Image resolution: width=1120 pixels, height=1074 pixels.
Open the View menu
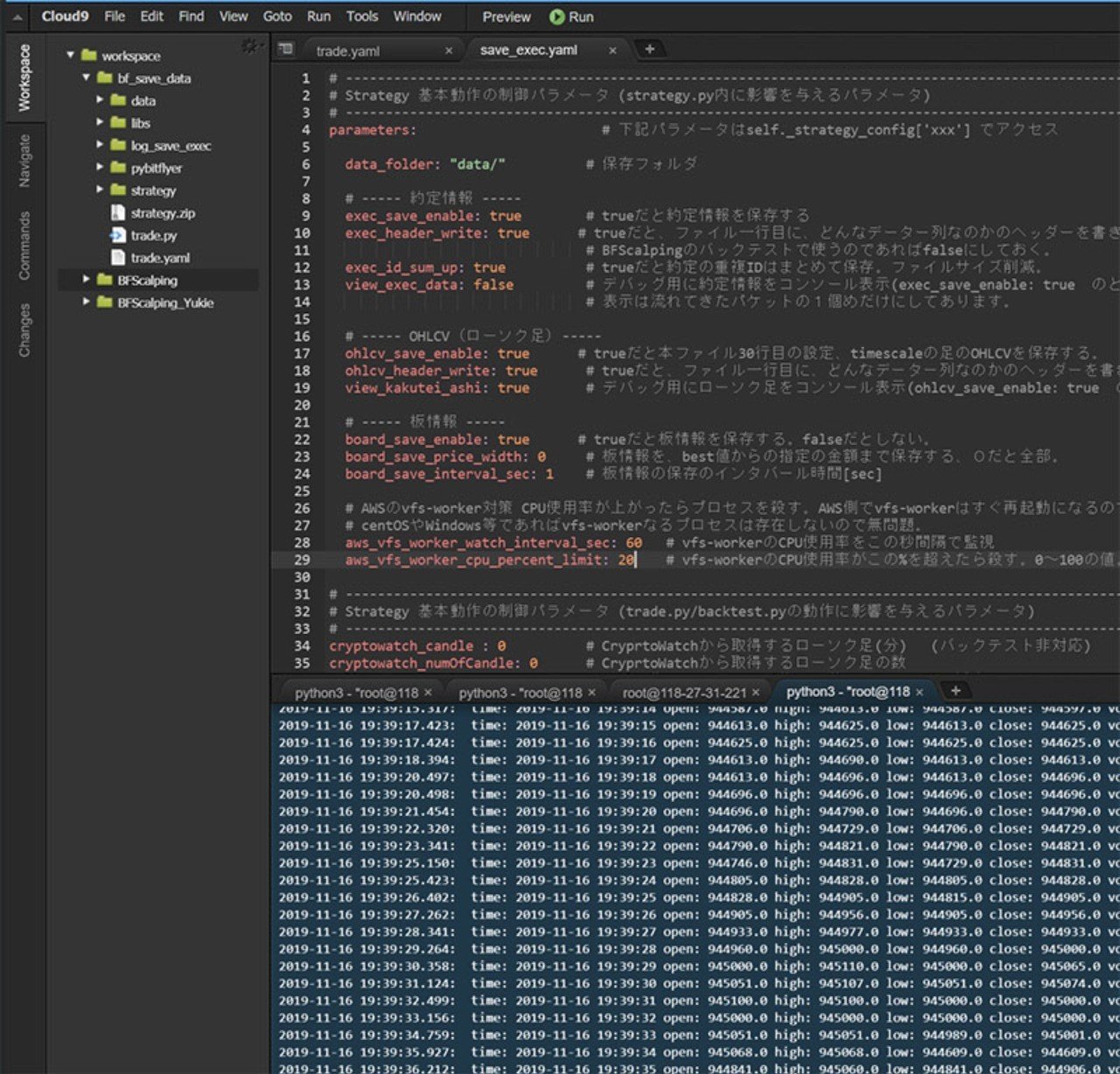click(234, 17)
